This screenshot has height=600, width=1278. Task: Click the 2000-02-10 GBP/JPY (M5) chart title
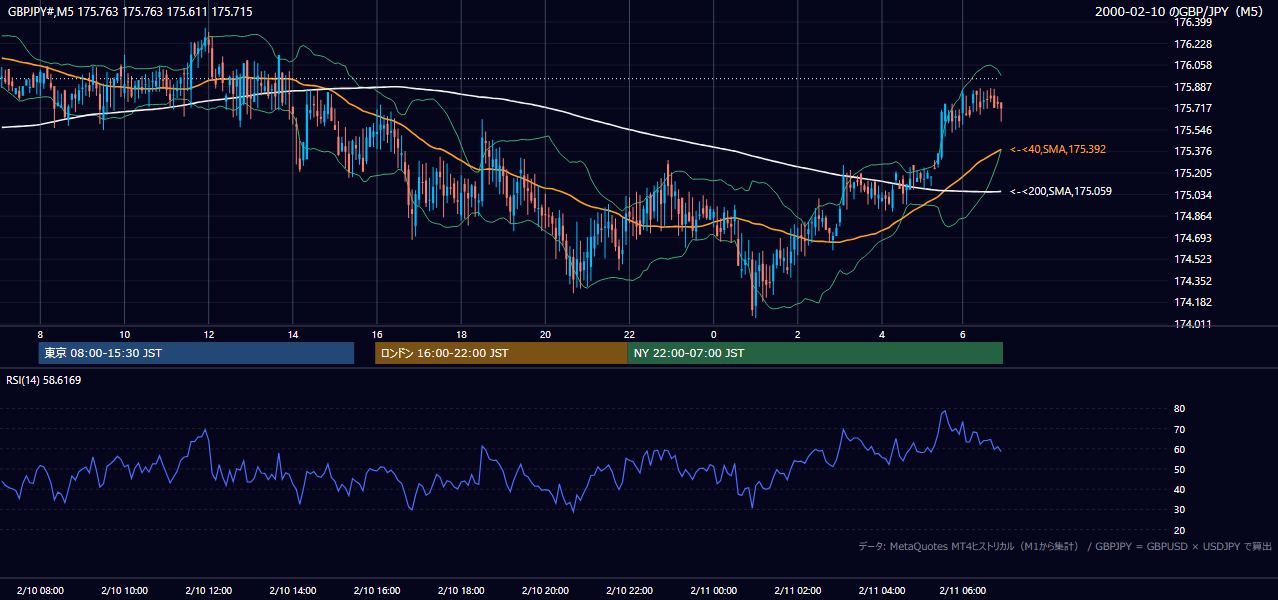coord(1181,12)
